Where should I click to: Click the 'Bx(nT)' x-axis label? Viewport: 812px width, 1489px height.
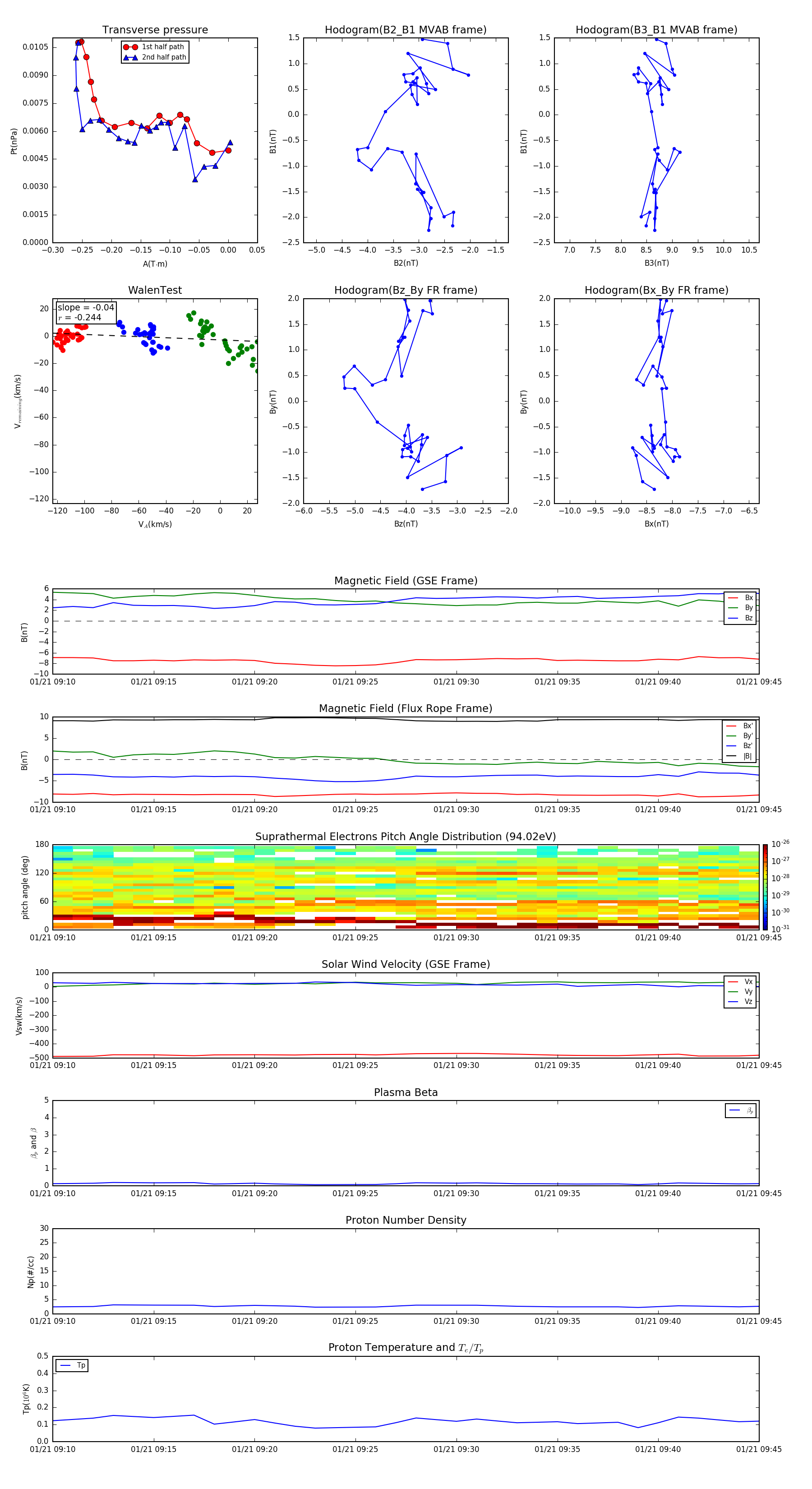click(x=656, y=524)
